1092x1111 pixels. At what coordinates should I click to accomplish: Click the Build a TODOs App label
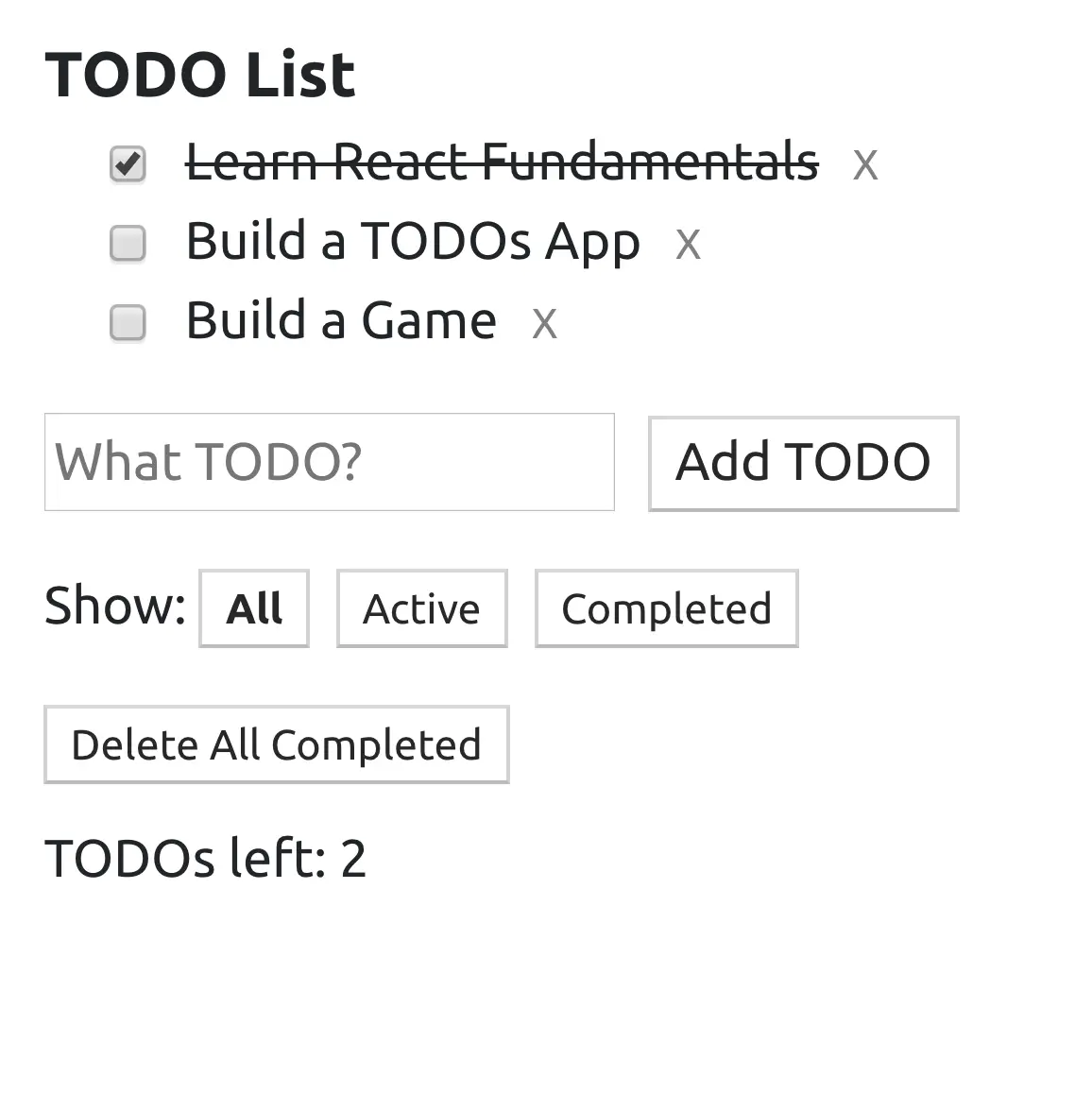413,242
